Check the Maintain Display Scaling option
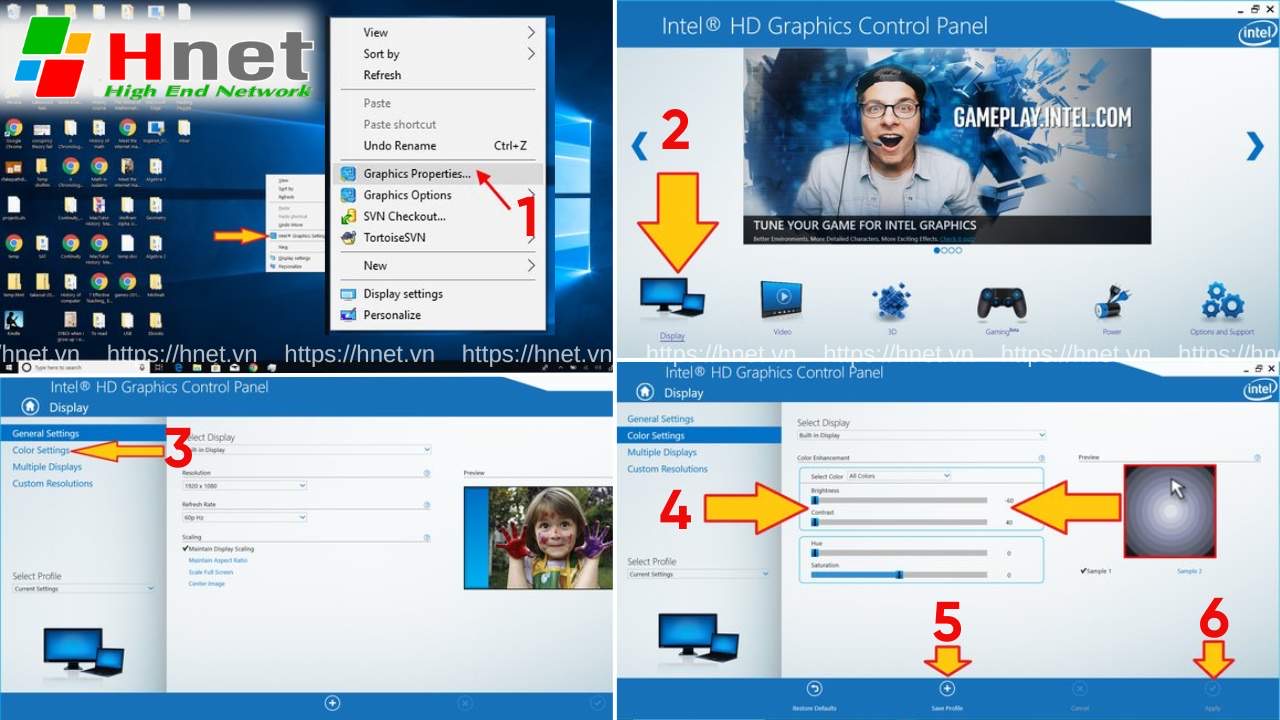1280x720 pixels. pyautogui.click(x=218, y=549)
